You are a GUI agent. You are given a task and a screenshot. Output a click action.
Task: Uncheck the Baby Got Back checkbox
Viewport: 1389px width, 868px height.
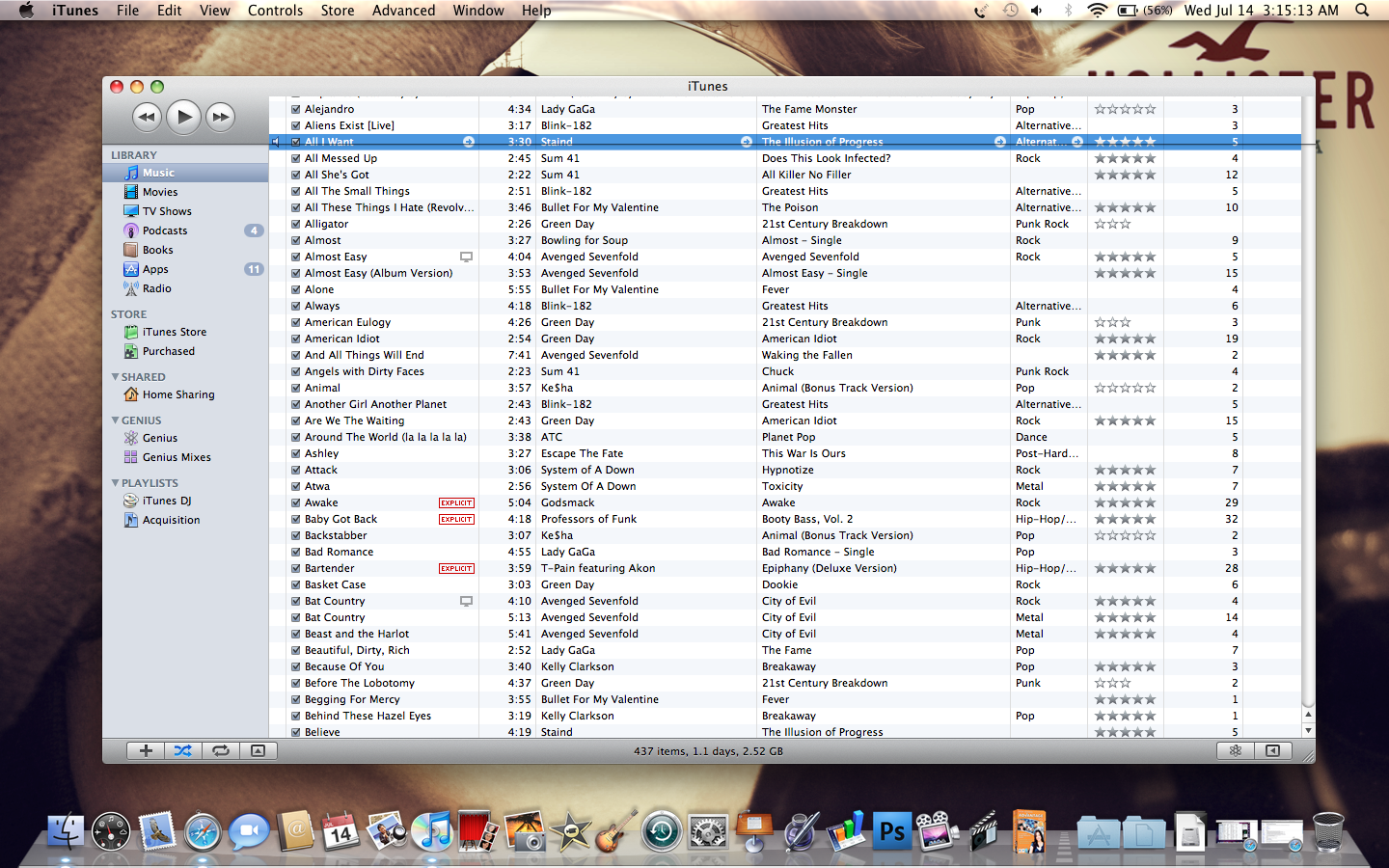pyautogui.click(x=296, y=519)
